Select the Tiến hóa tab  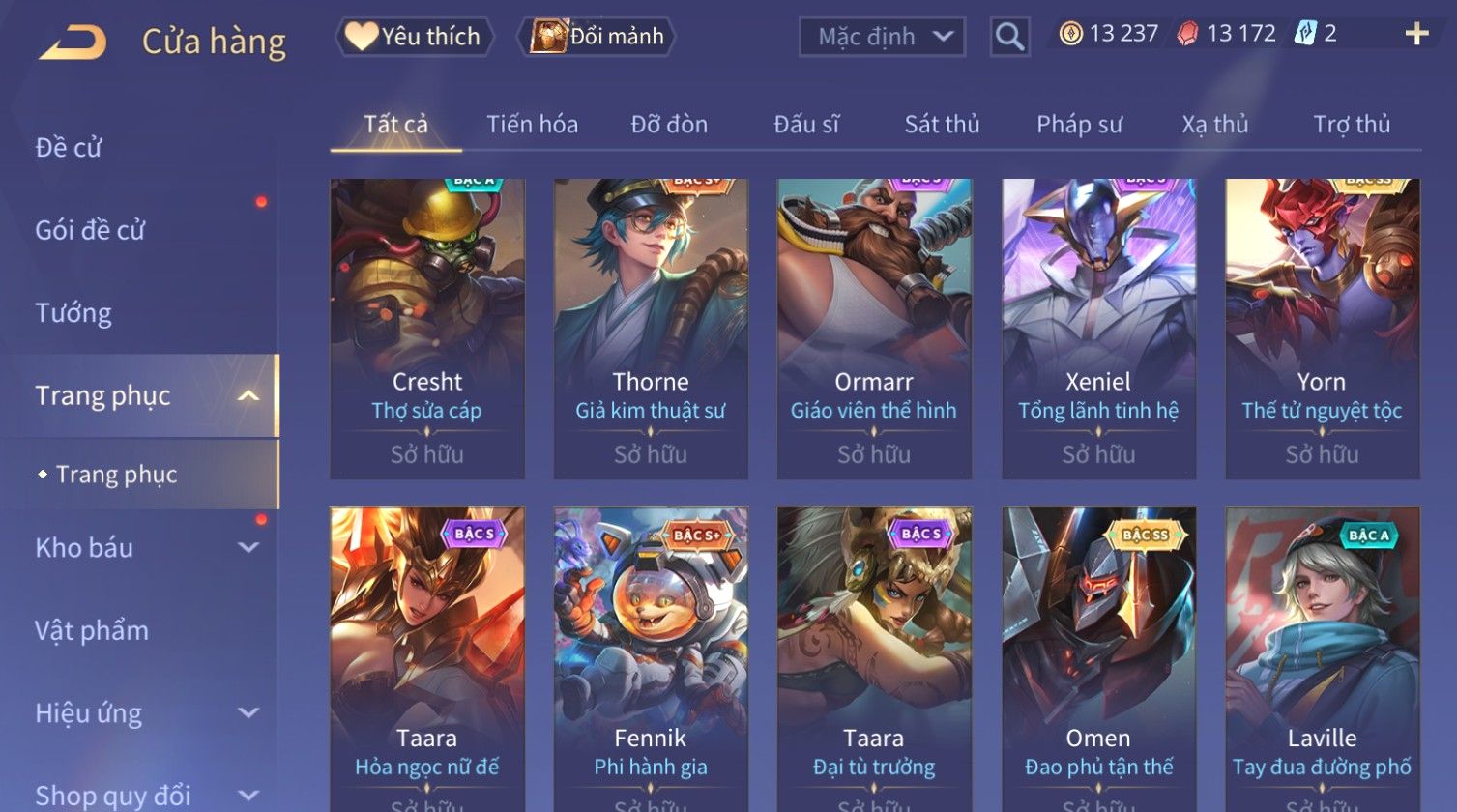point(532,124)
